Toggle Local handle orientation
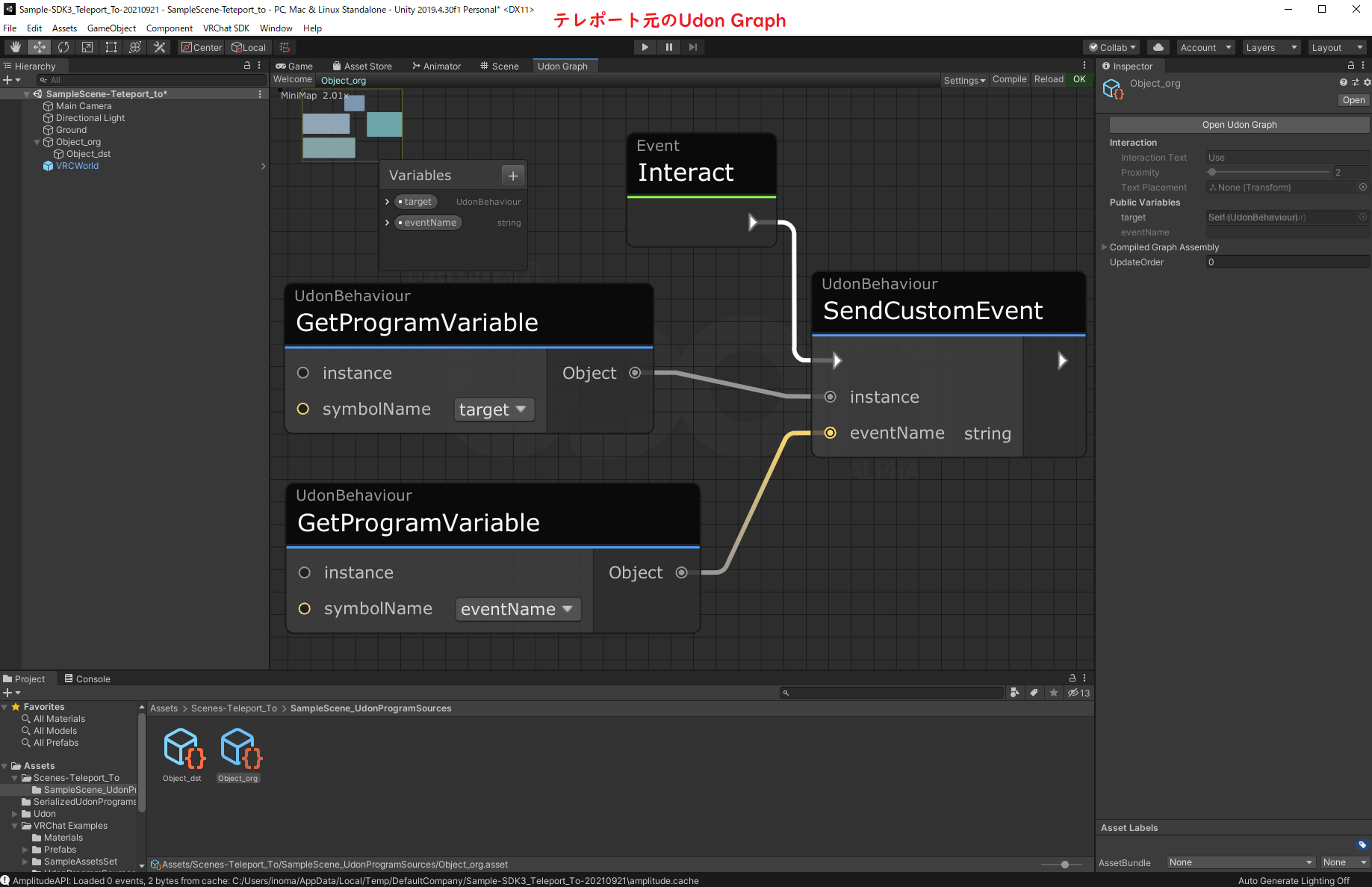The image size is (1372, 887). point(248,46)
